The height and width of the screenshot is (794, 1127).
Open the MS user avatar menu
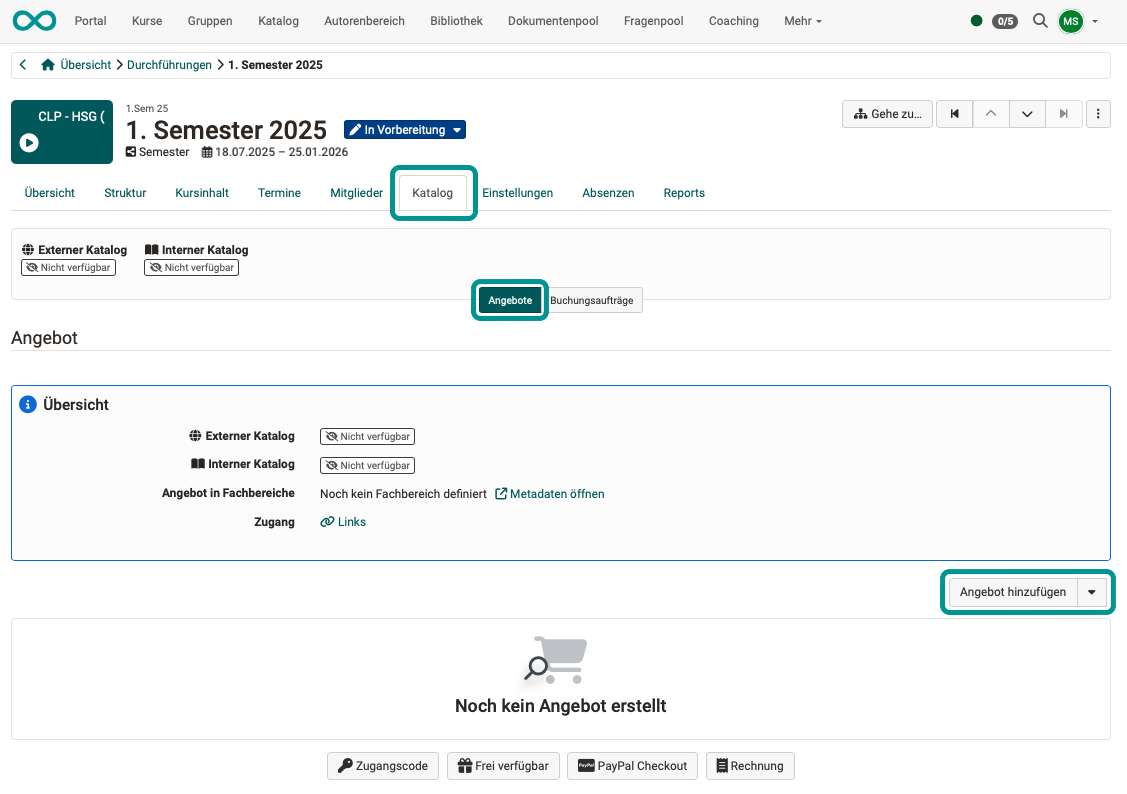1069,20
